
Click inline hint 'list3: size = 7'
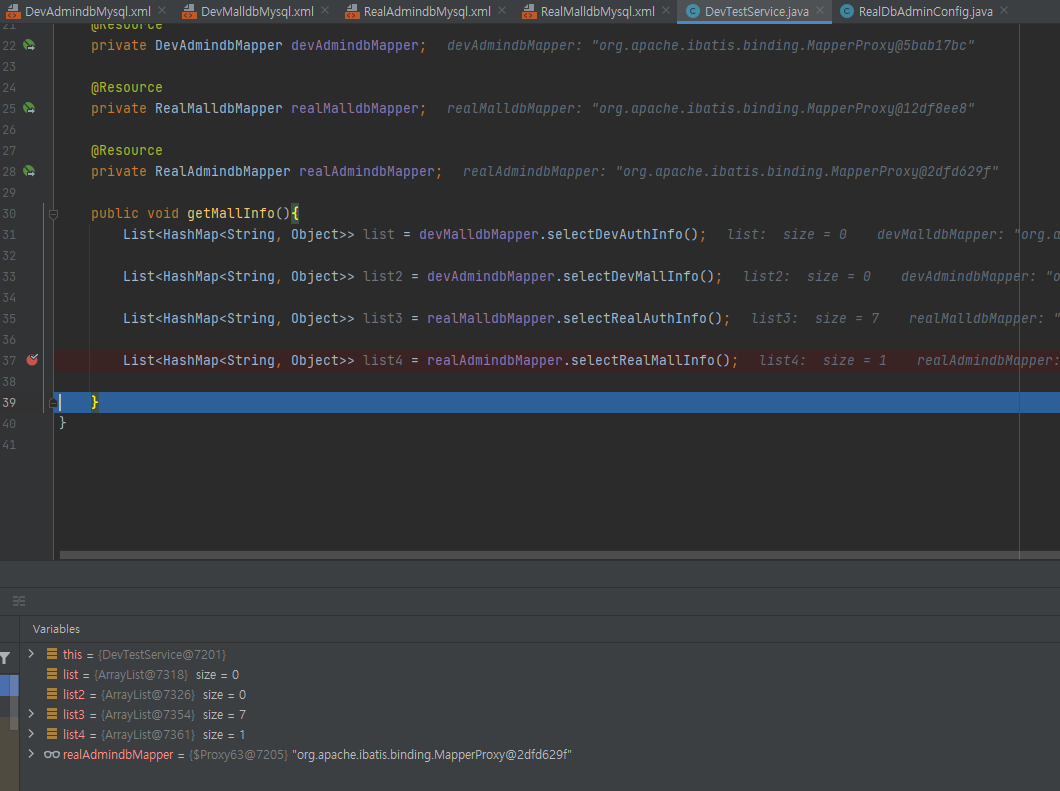[x=815, y=318]
